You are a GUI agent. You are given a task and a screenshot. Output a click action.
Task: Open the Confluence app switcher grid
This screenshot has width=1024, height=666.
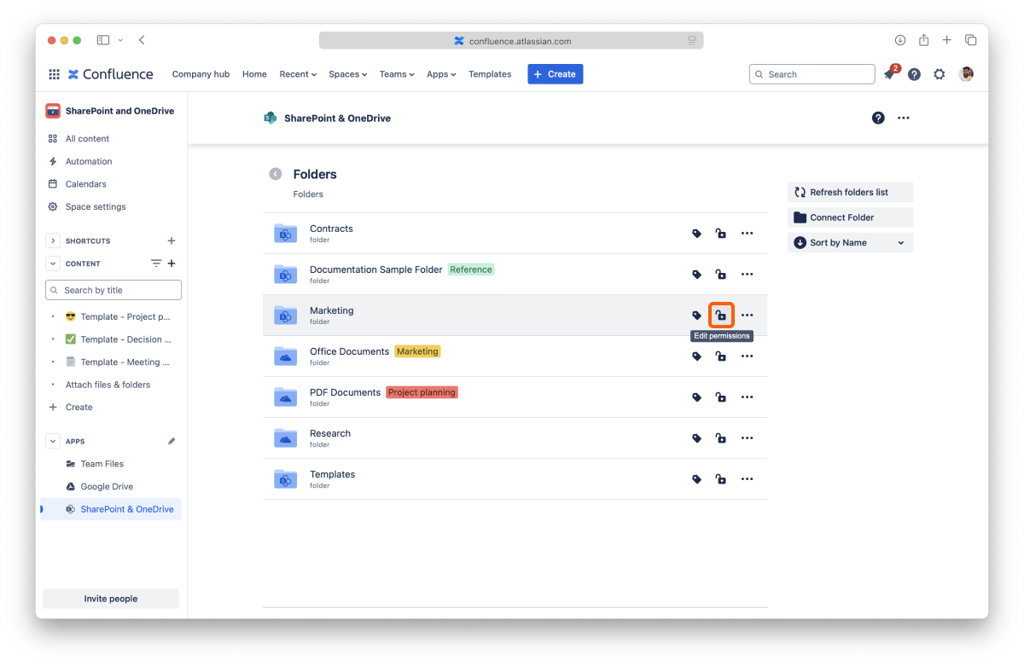click(54, 74)
